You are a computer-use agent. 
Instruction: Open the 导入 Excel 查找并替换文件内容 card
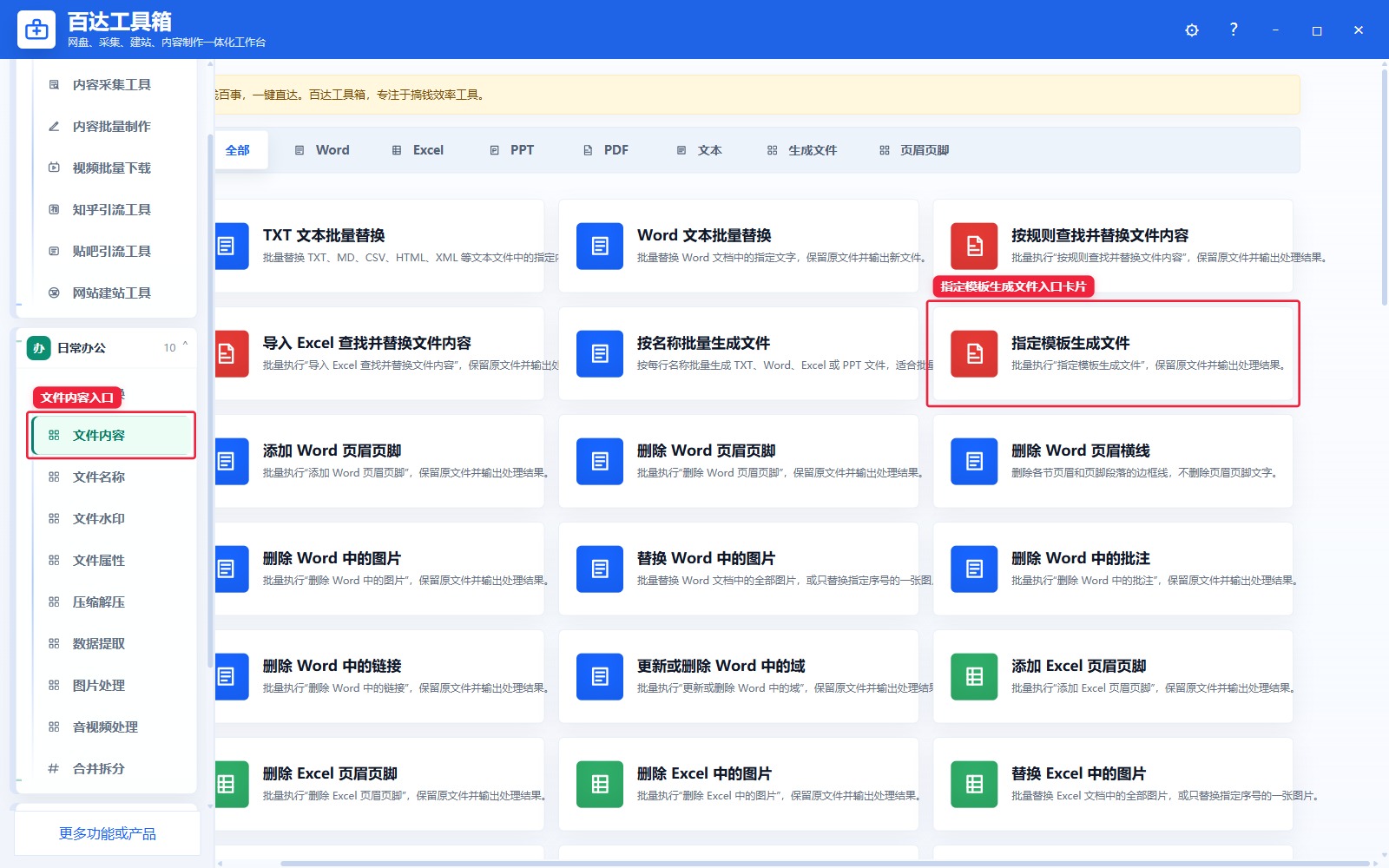[379, 354]
